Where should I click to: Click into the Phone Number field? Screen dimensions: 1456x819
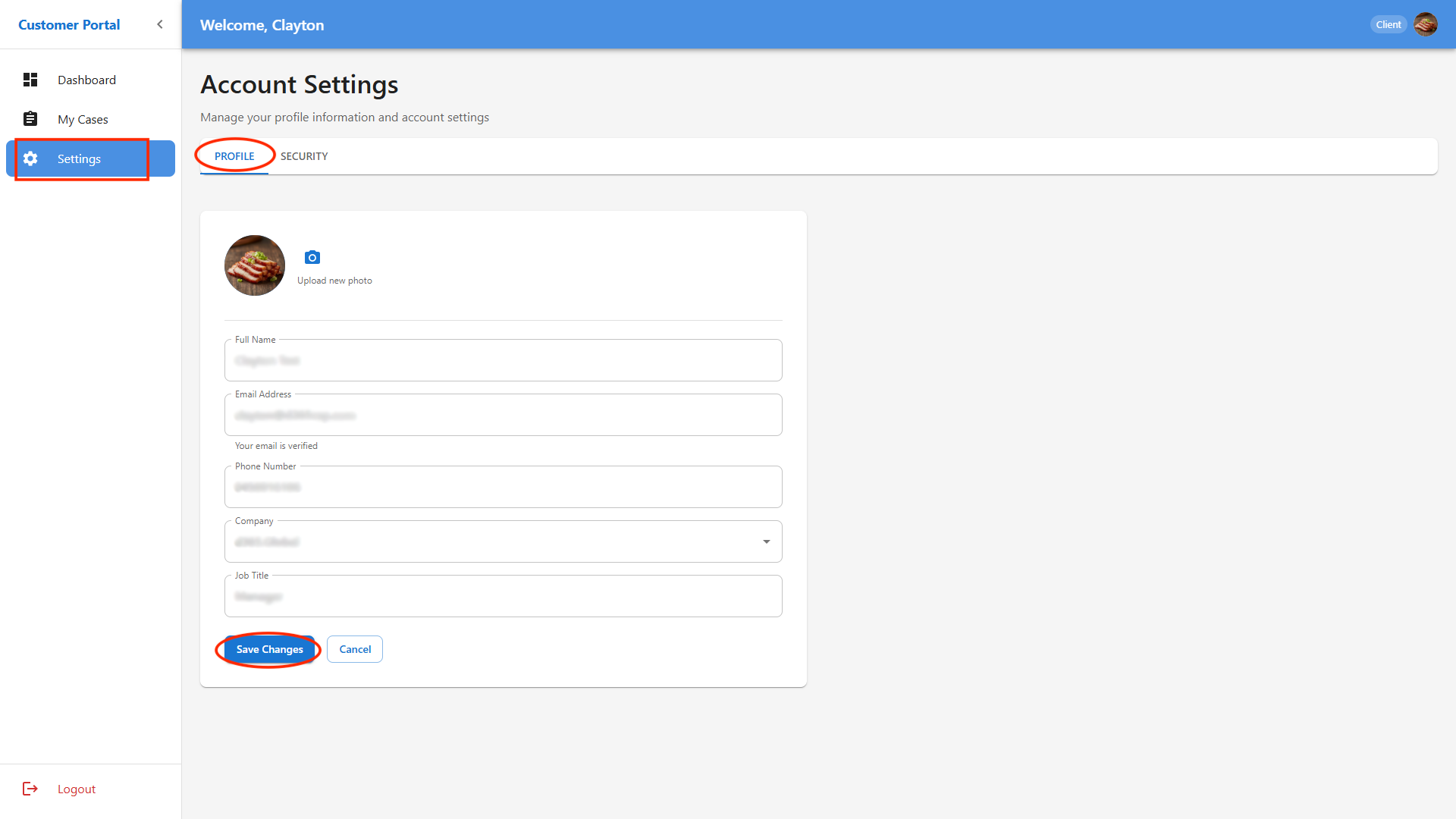click(503, 488)
